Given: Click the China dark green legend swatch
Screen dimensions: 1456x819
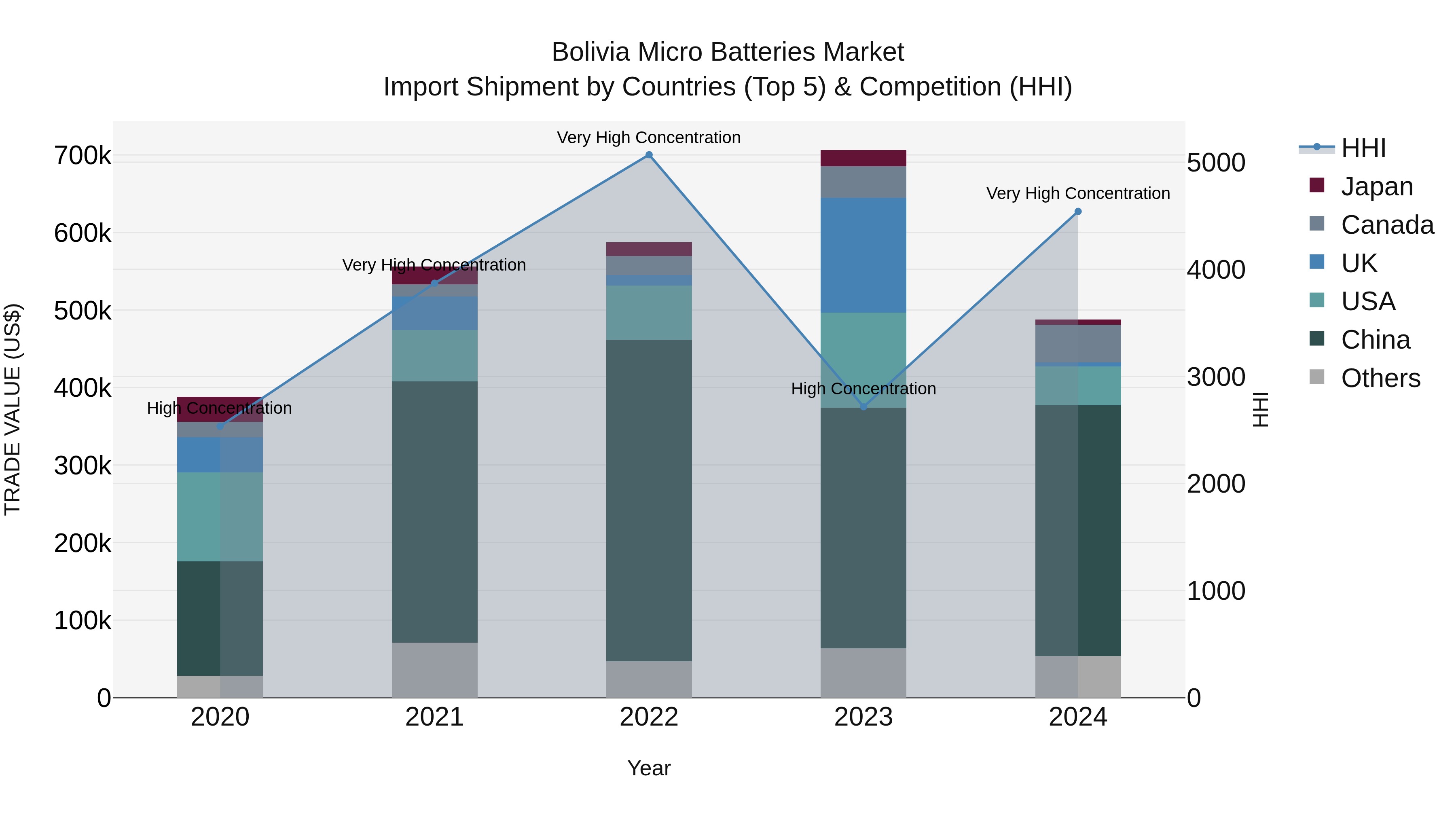Looking at the screenshot, I should (1317, 339).
